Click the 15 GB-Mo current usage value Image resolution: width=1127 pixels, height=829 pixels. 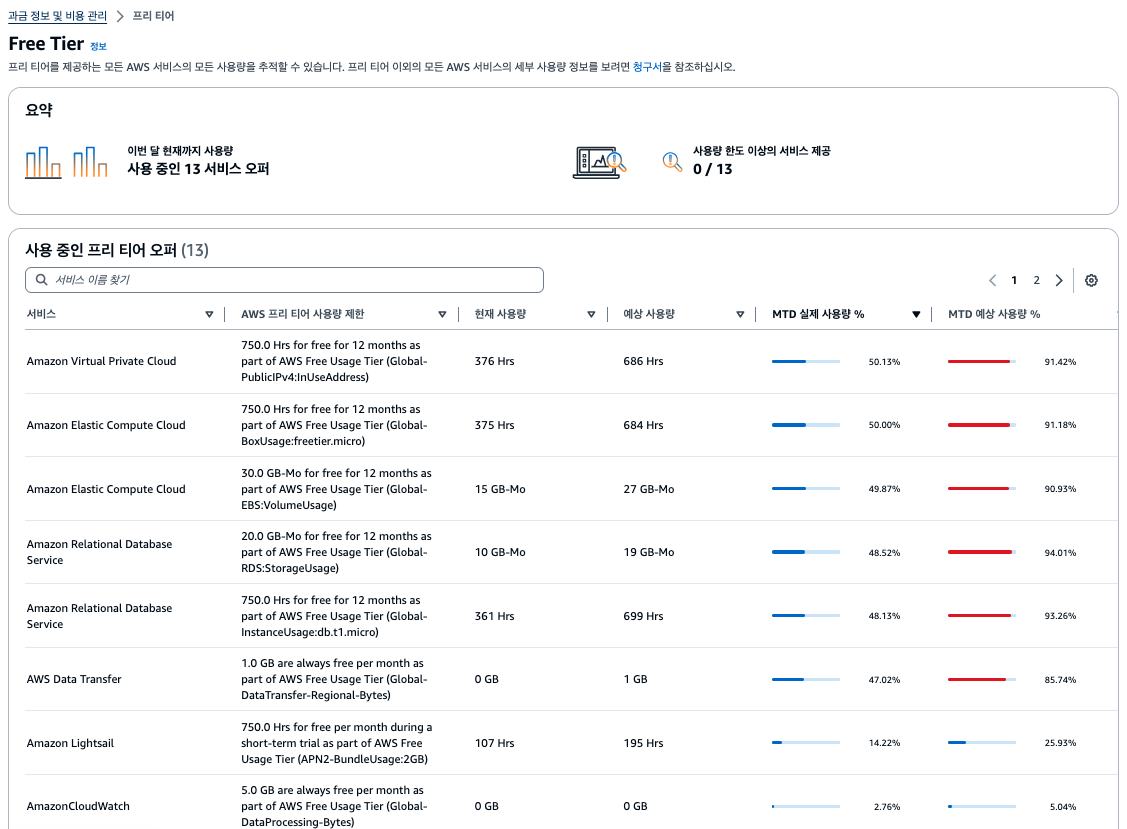(x=500, y=489)
